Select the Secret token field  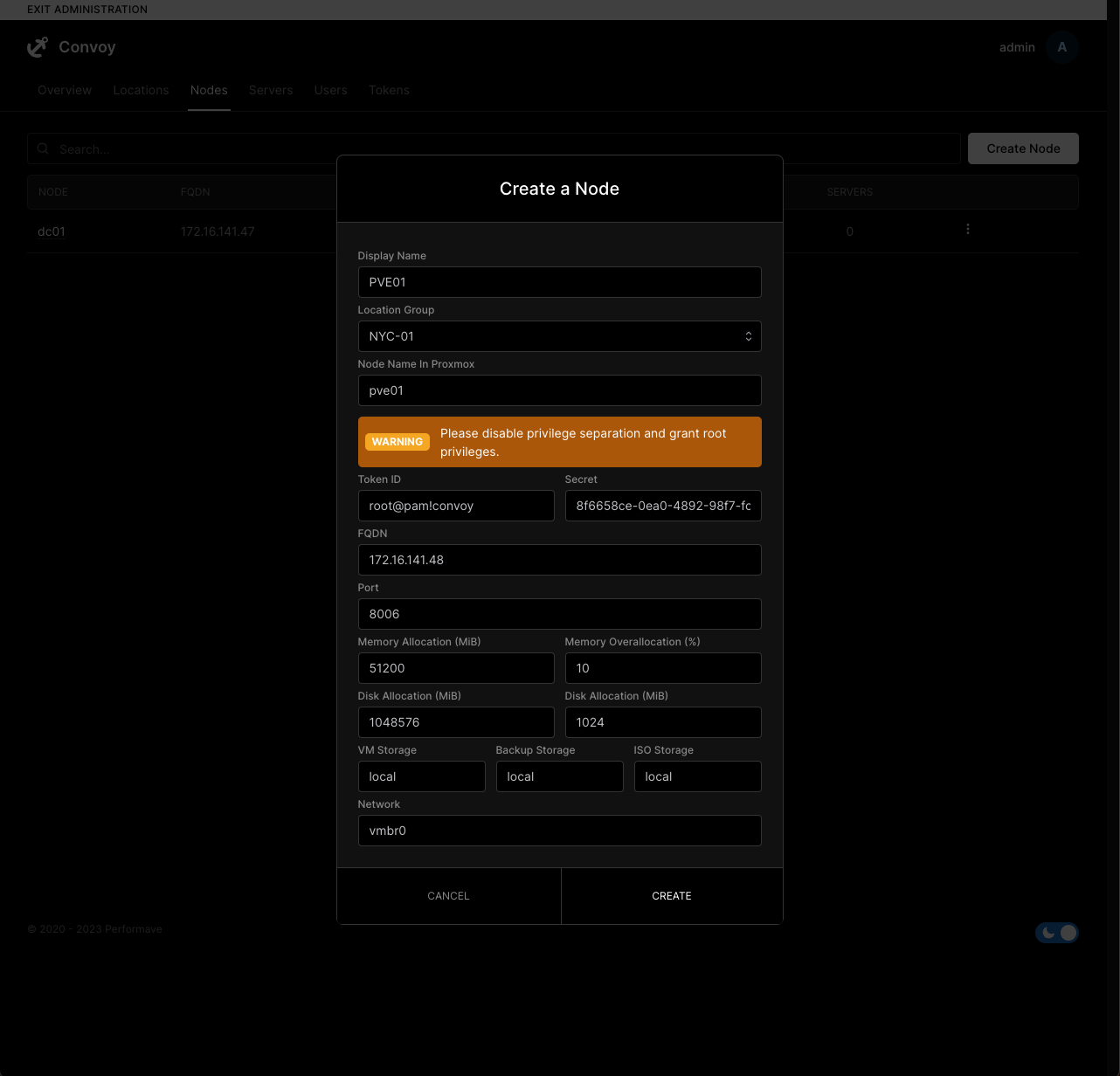tap(663, 506)
